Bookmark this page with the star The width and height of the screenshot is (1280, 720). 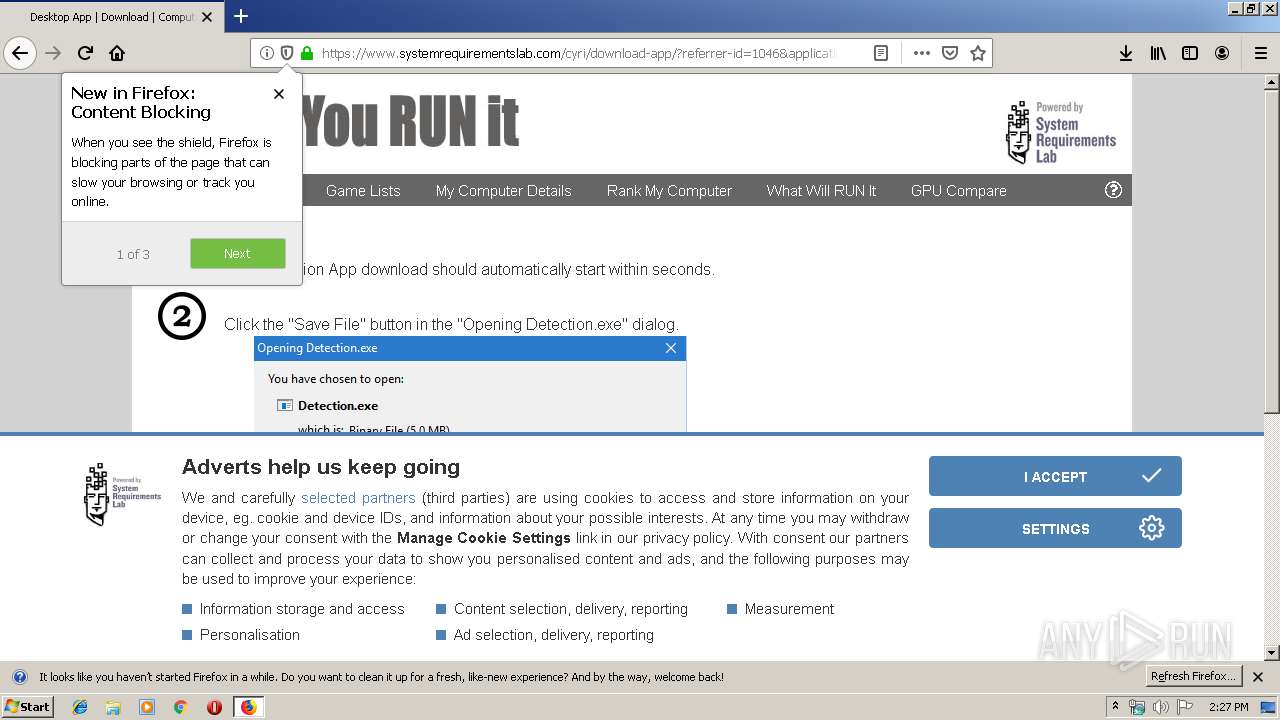(x=978, y=53)
